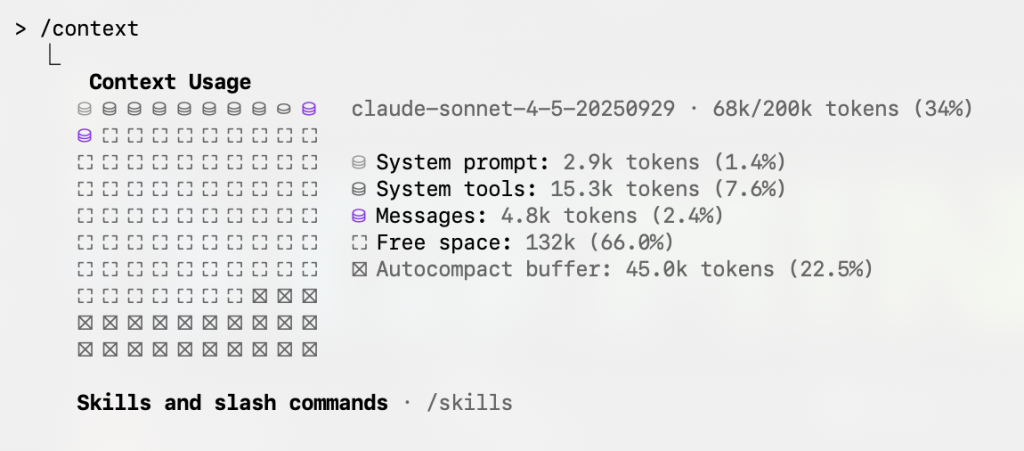Click the bottom-left crossed box in the grid

(x=85, y=350)
